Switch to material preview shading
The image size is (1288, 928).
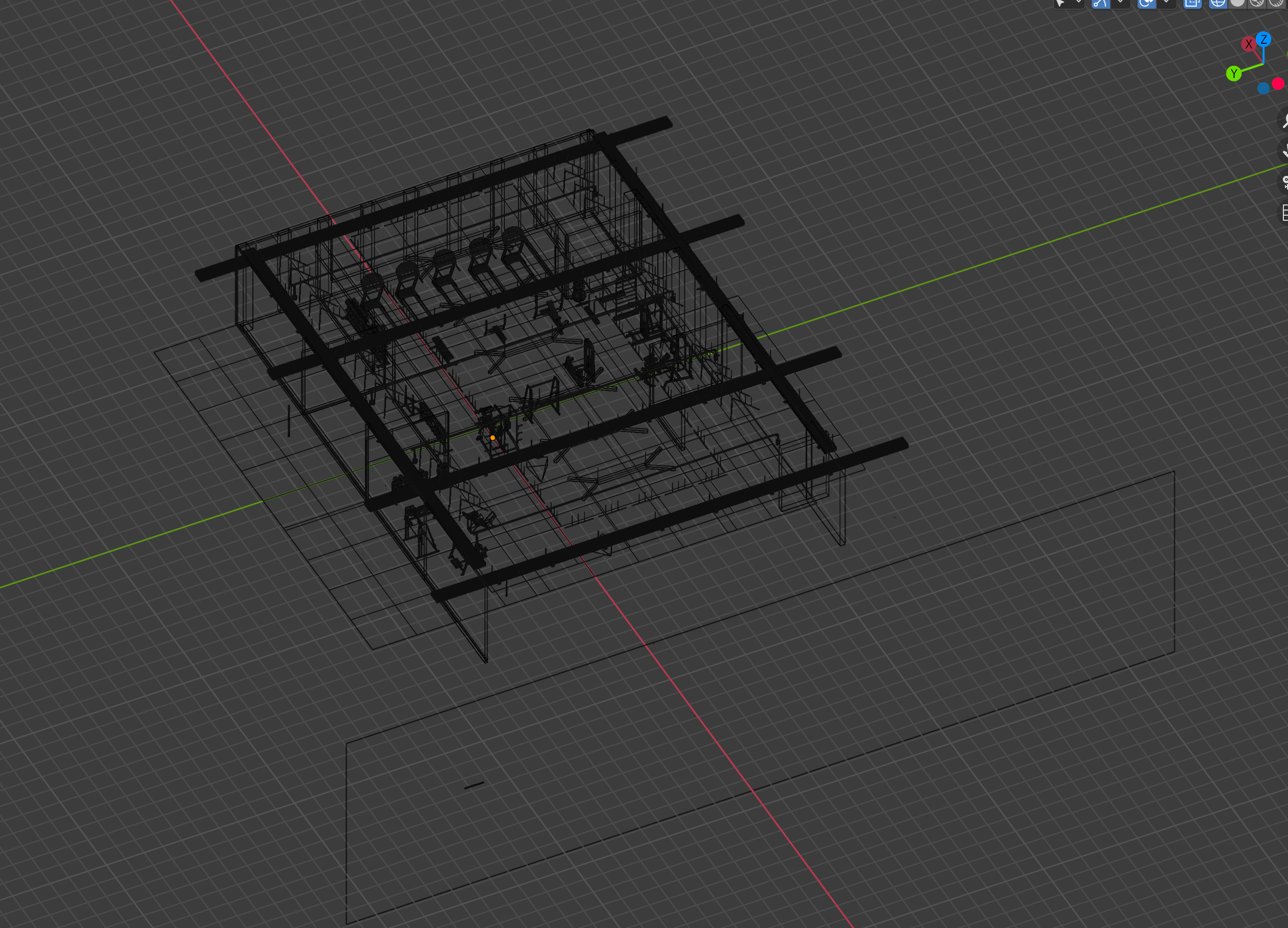[1257, 4]
